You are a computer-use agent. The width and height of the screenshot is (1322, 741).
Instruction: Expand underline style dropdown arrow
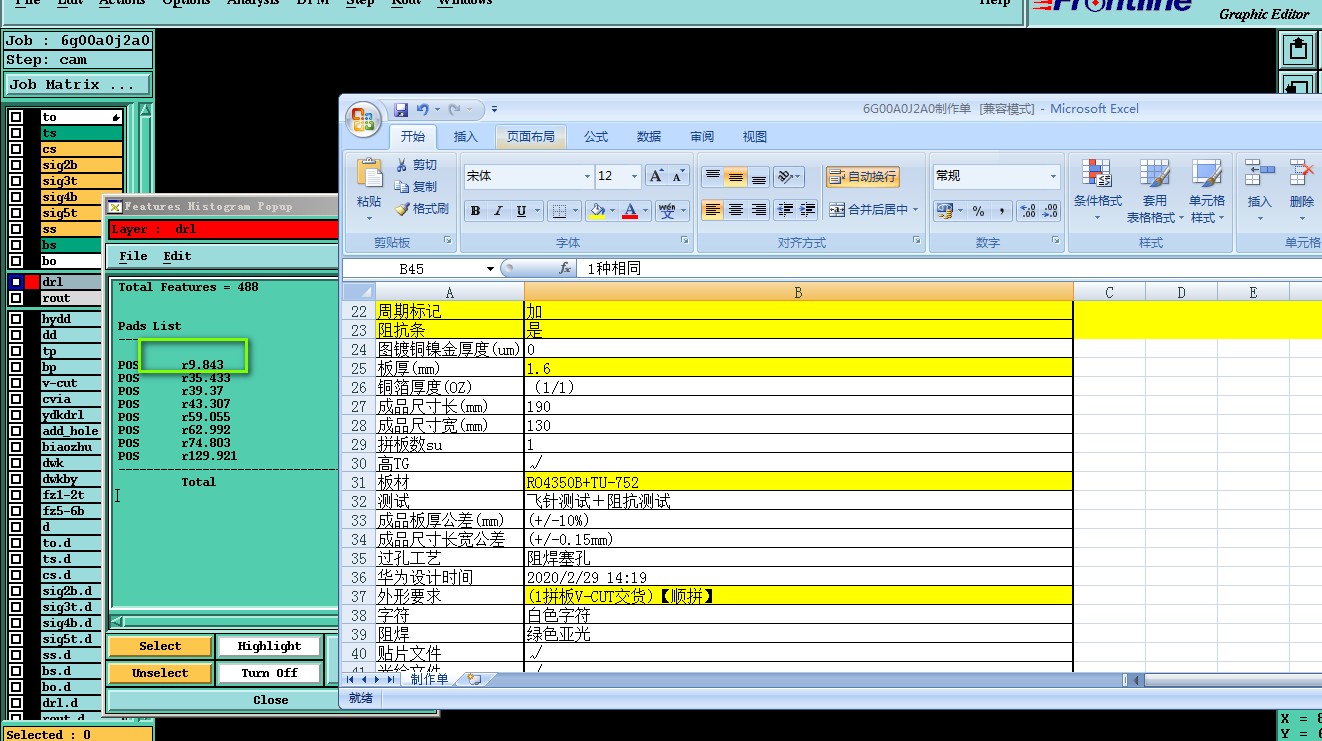536,211
